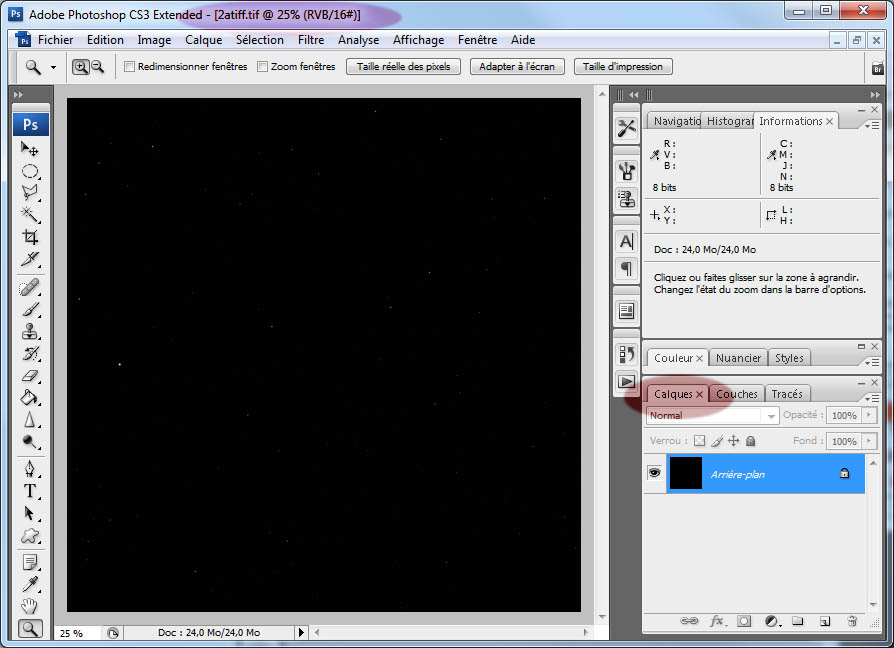
Task: Launch Adobe Bridge from options bar
Action: 877,68
